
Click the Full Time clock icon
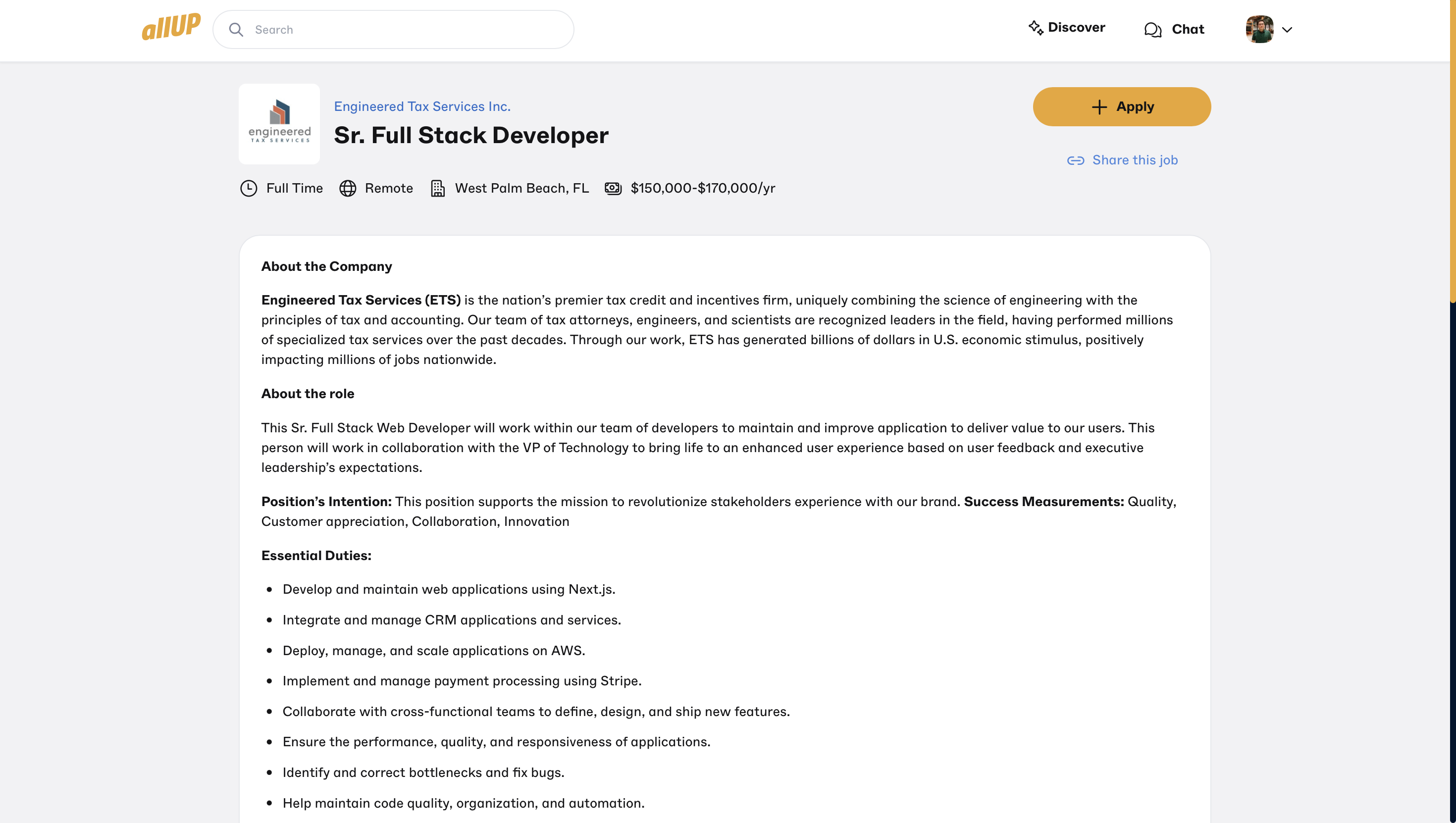pos(249,188)
